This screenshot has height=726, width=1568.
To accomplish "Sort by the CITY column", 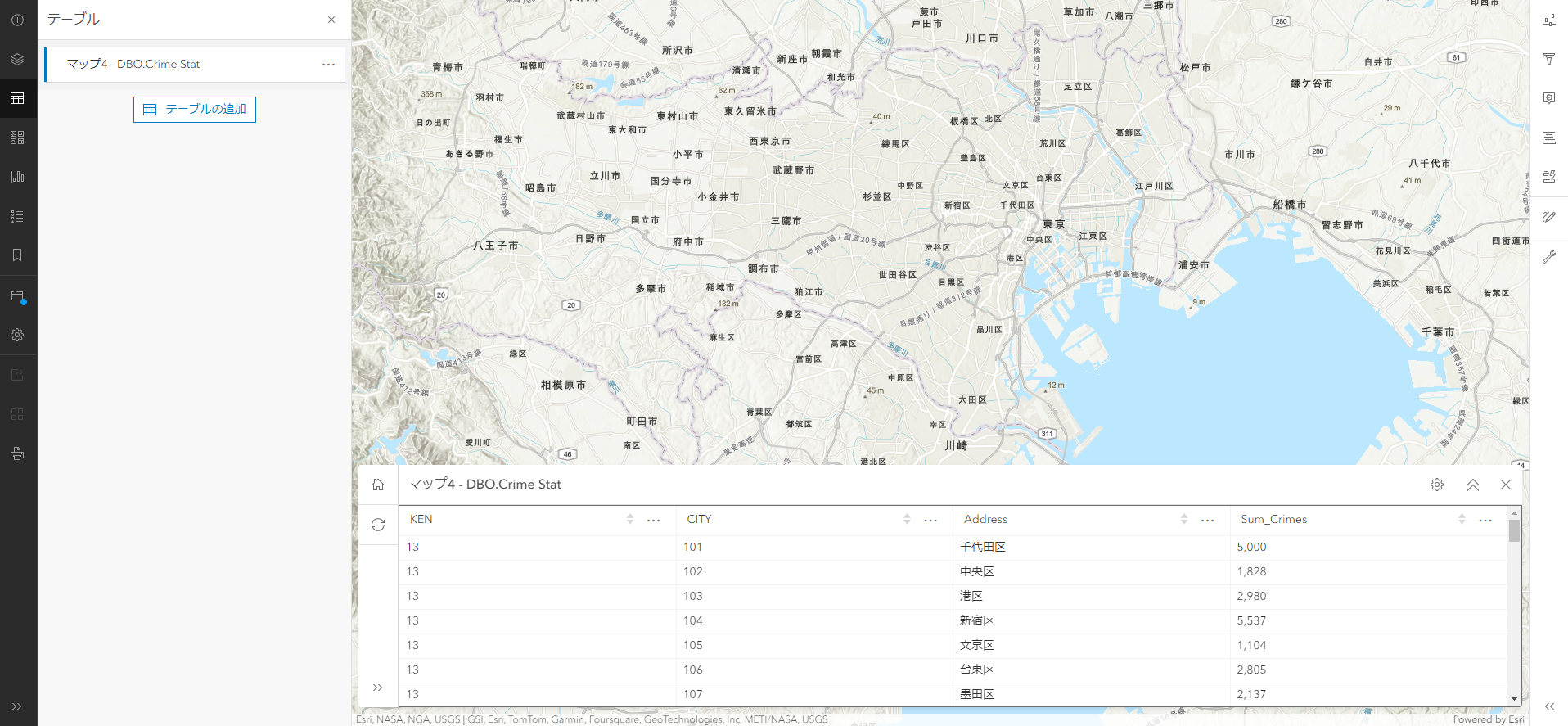I will [x=907, y=519].
